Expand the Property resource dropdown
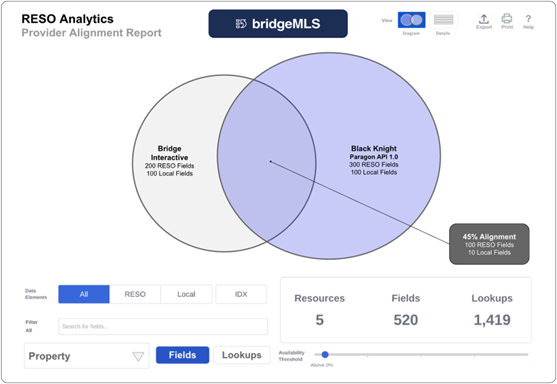The width and height of the screenshot is (557, 384). (87, 356)
